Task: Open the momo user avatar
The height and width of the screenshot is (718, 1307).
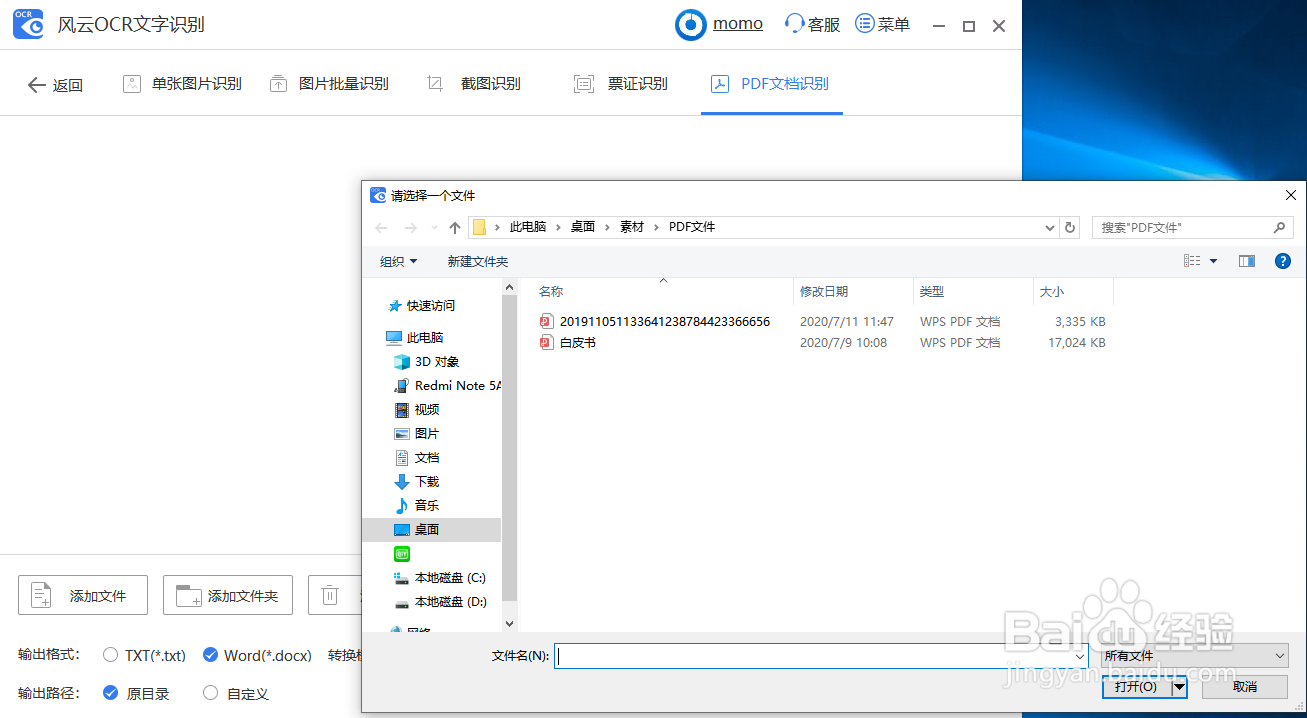Action: 691,25
